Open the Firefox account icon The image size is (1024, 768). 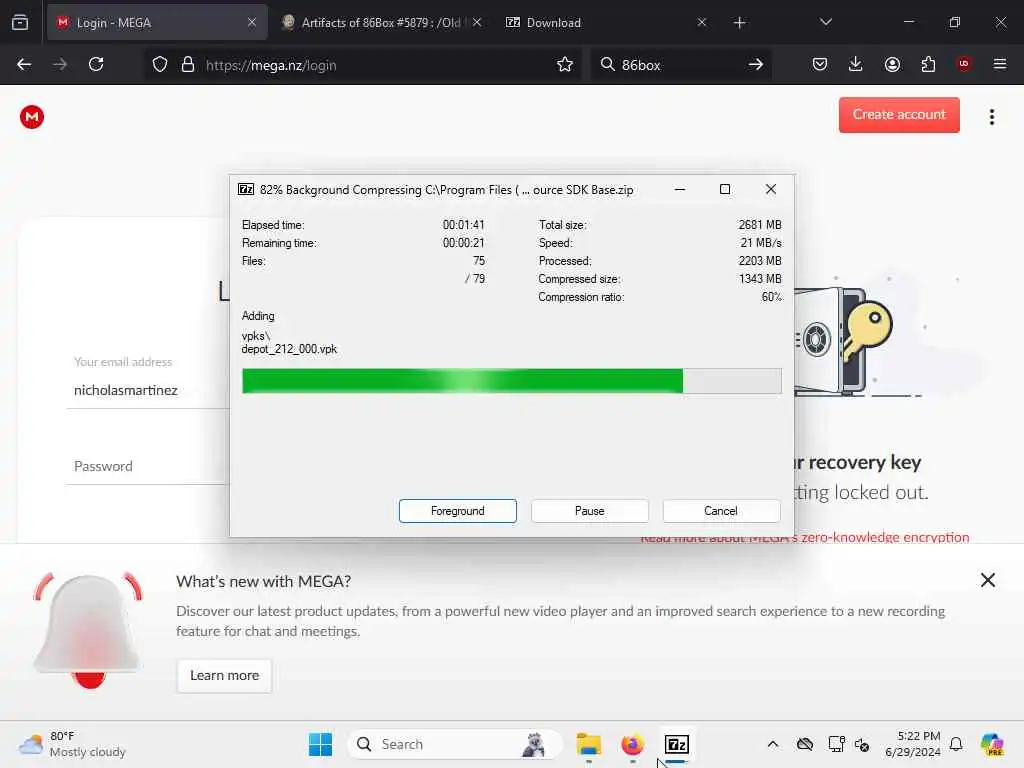(x=892, y=65)
